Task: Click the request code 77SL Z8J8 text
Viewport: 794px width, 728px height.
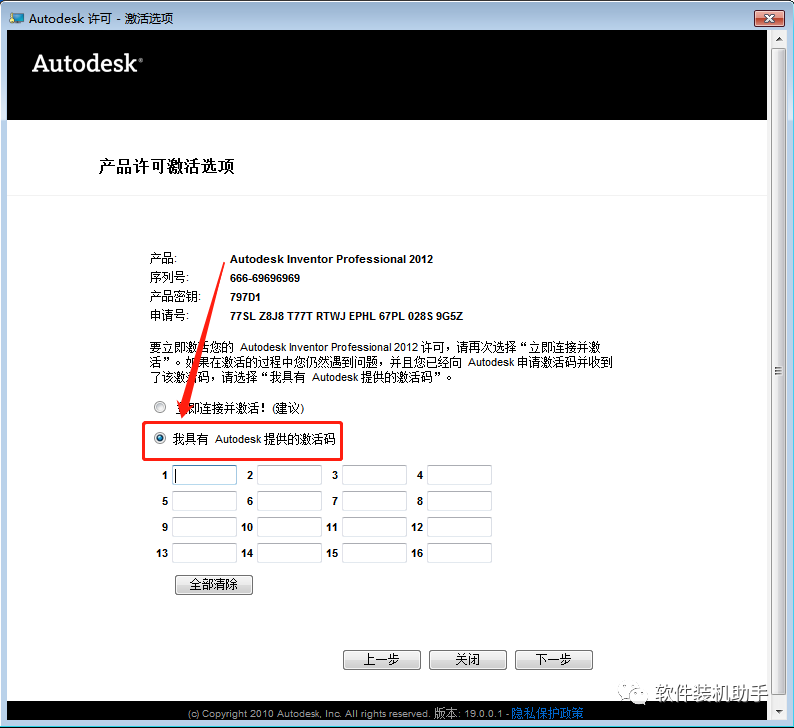Action: pos(346,316)
